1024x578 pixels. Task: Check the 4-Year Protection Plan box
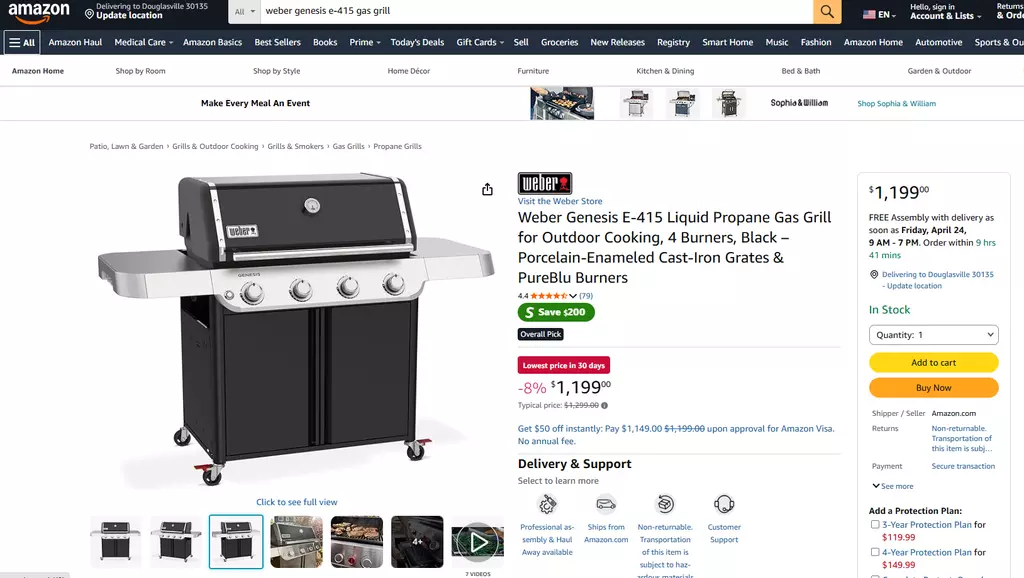pos(874,552)
